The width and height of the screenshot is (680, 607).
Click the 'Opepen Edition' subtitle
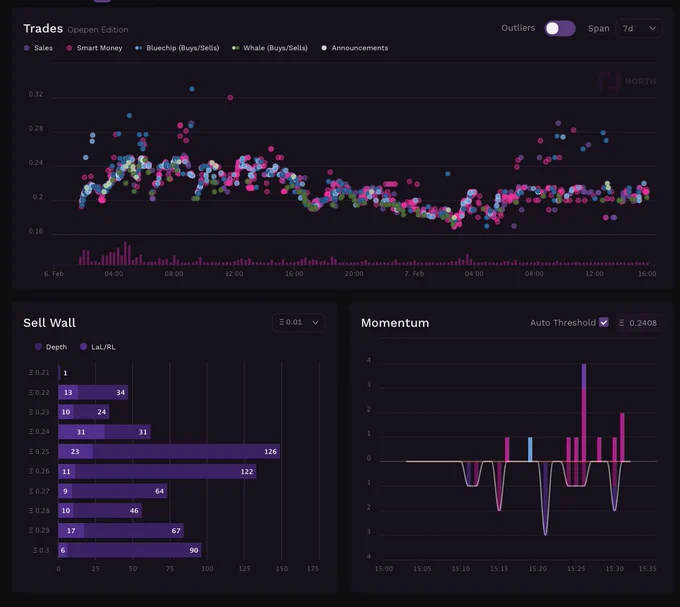(x=98, y=30)
